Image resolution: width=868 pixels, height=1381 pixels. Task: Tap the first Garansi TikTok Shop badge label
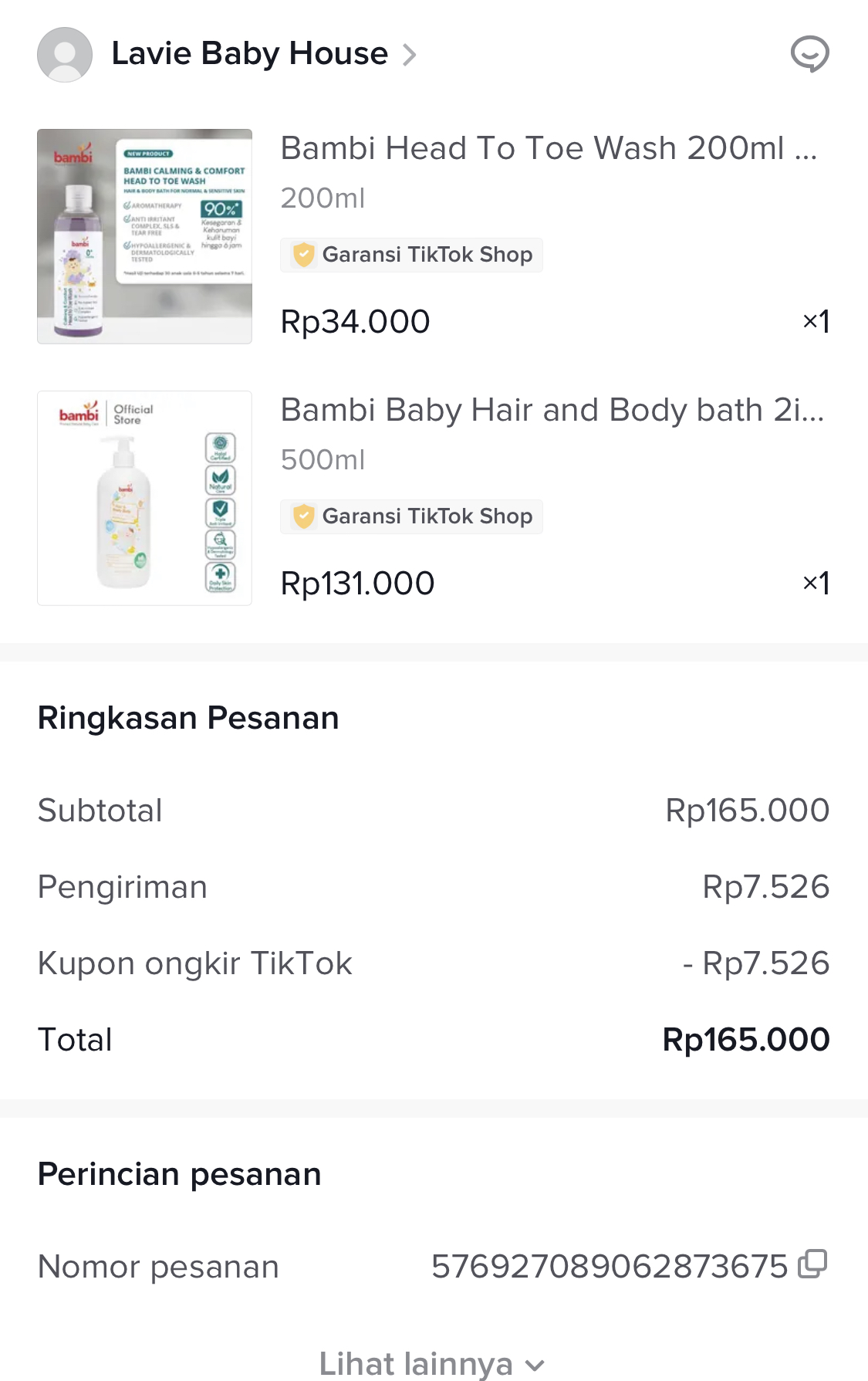[427, 255]
